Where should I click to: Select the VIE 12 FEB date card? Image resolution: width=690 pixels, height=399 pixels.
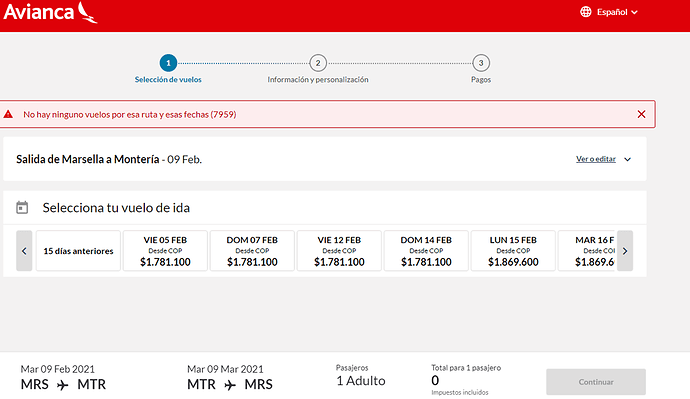tap(339, 251)
